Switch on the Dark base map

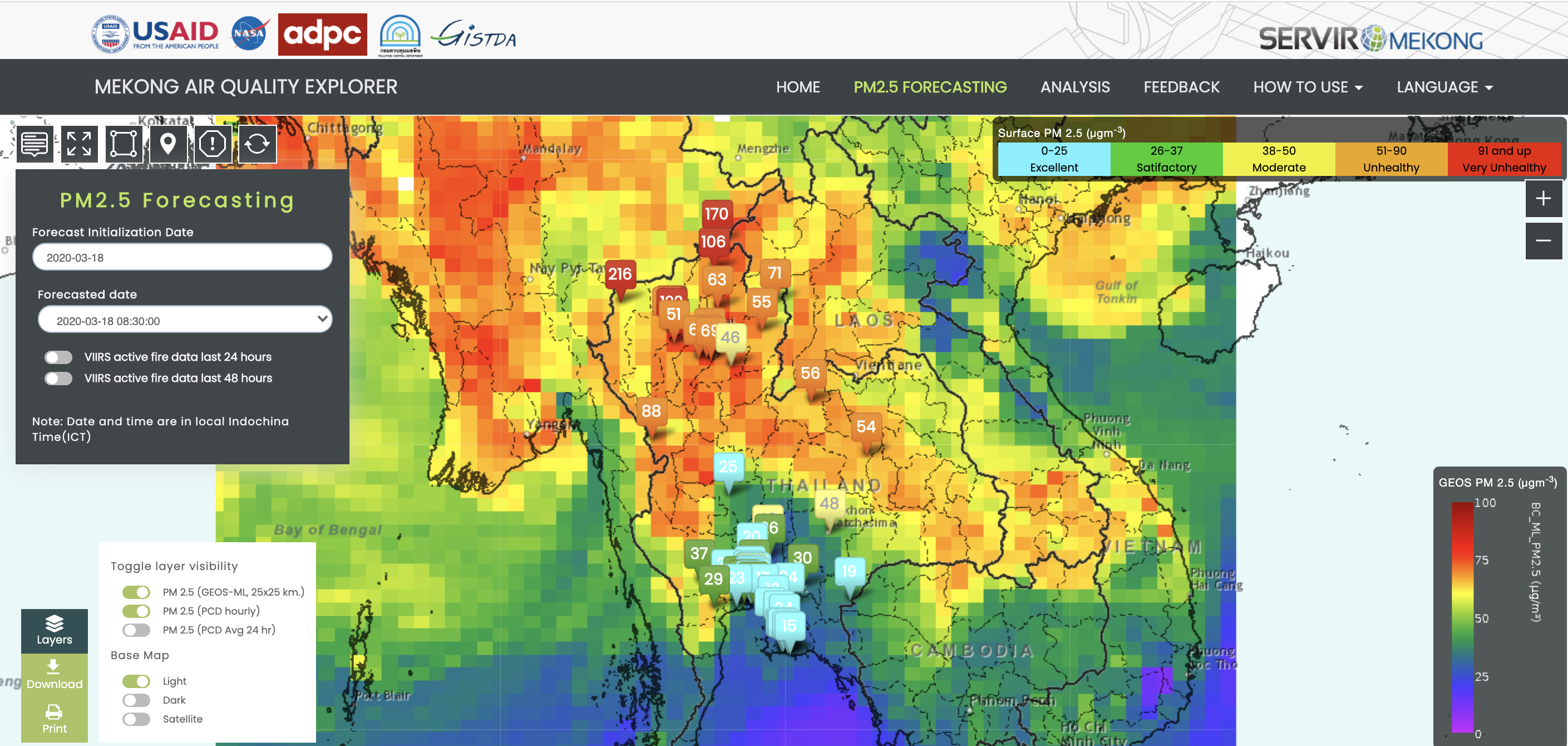point(136,700)
